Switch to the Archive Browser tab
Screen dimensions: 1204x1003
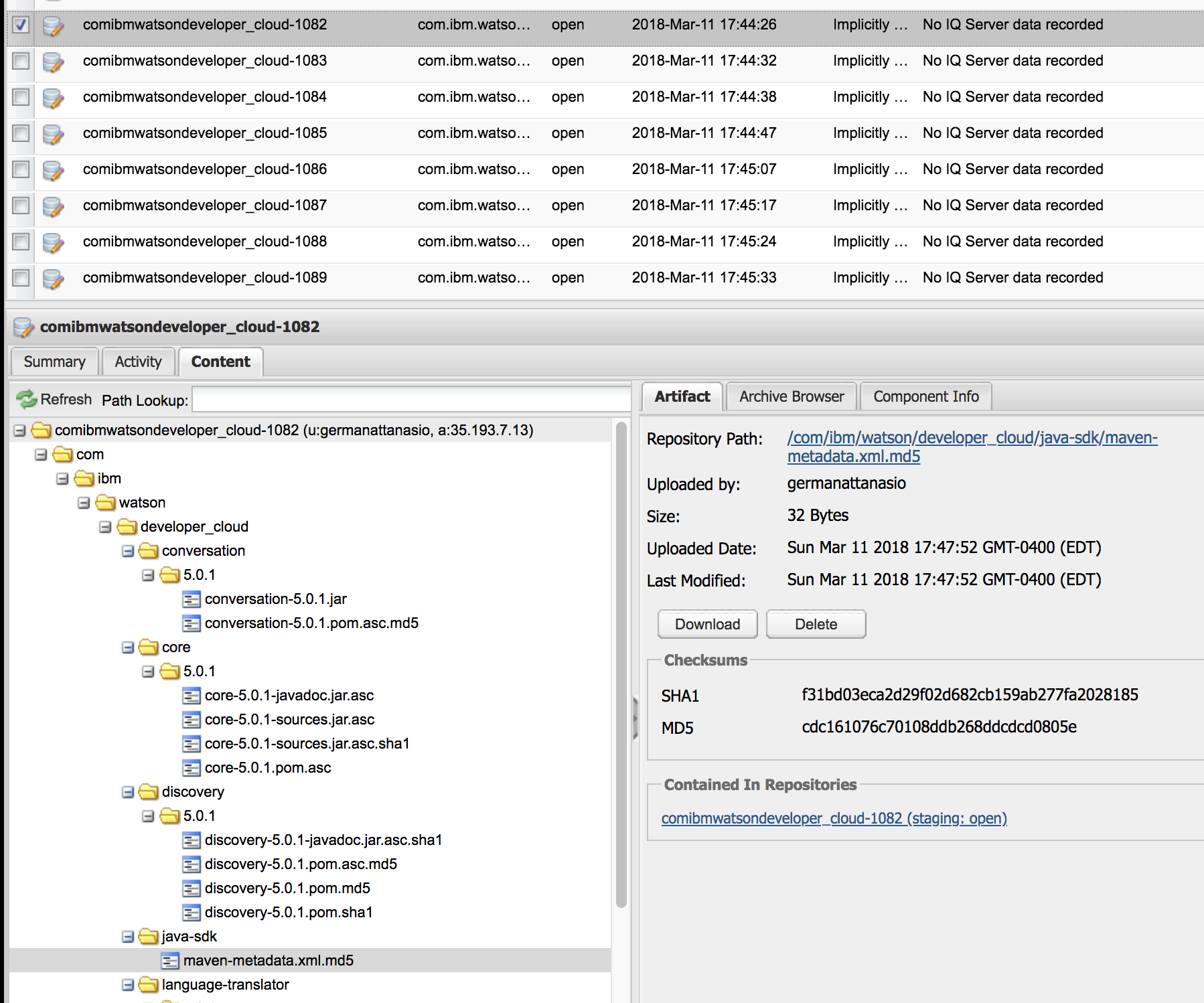click(x=792, y=396)
